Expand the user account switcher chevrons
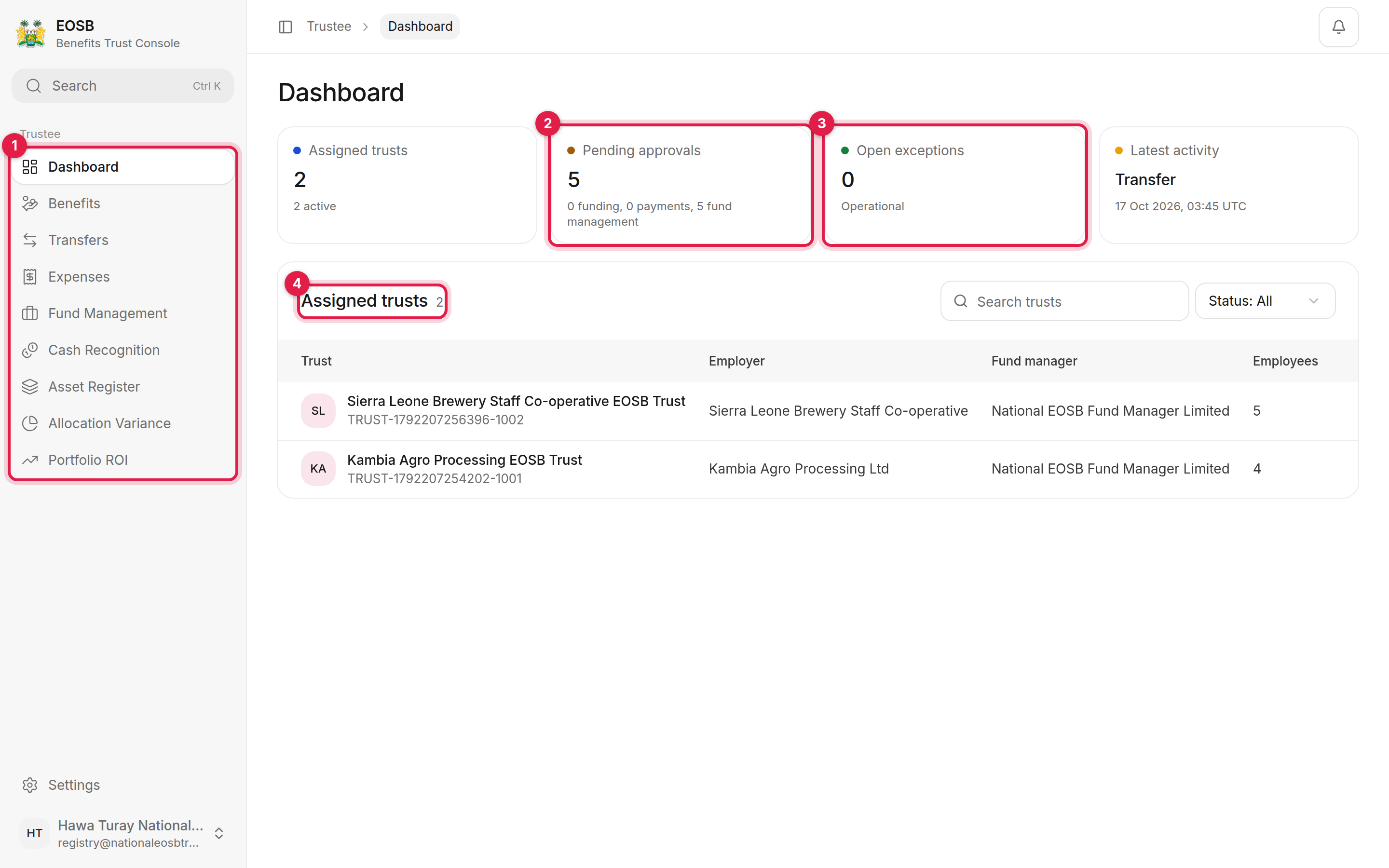Viewport: 1389px width, 868px height. 218,833
